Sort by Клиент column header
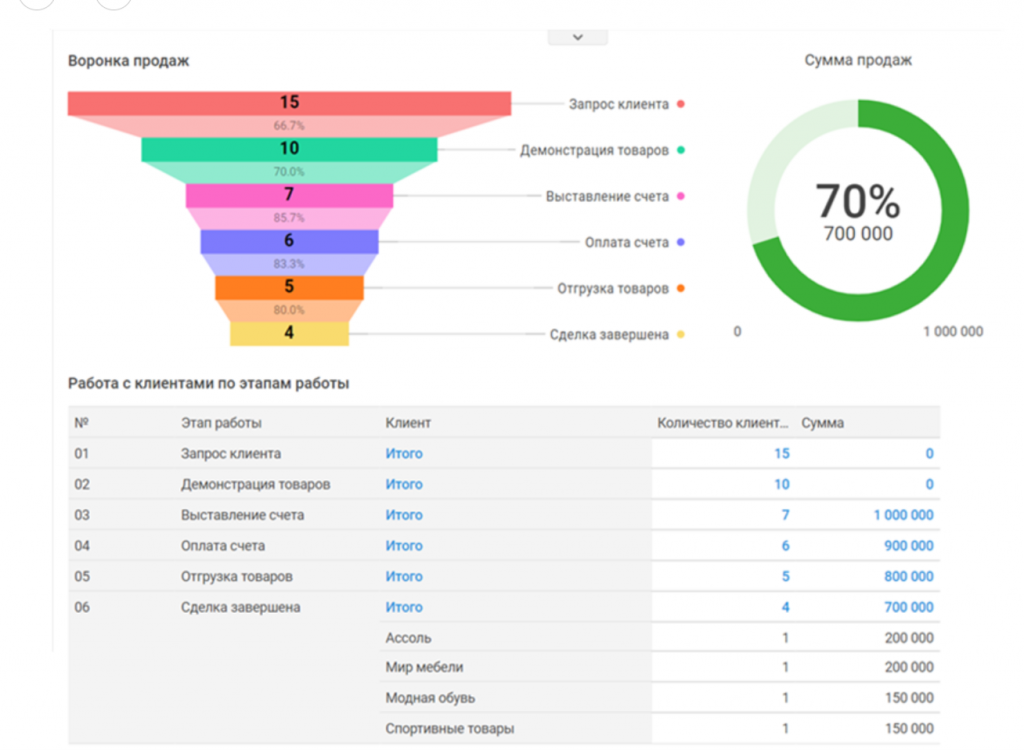The height and width of the screenshot is (750, 1024). pyautogui.click(x=408, y=423)
